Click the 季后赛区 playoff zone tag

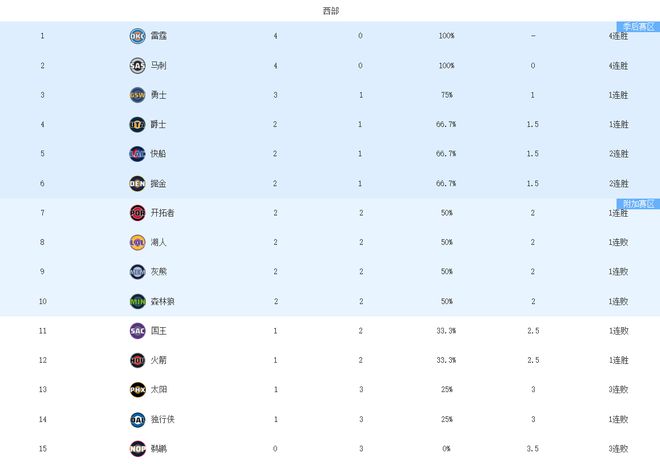(637, 26)
